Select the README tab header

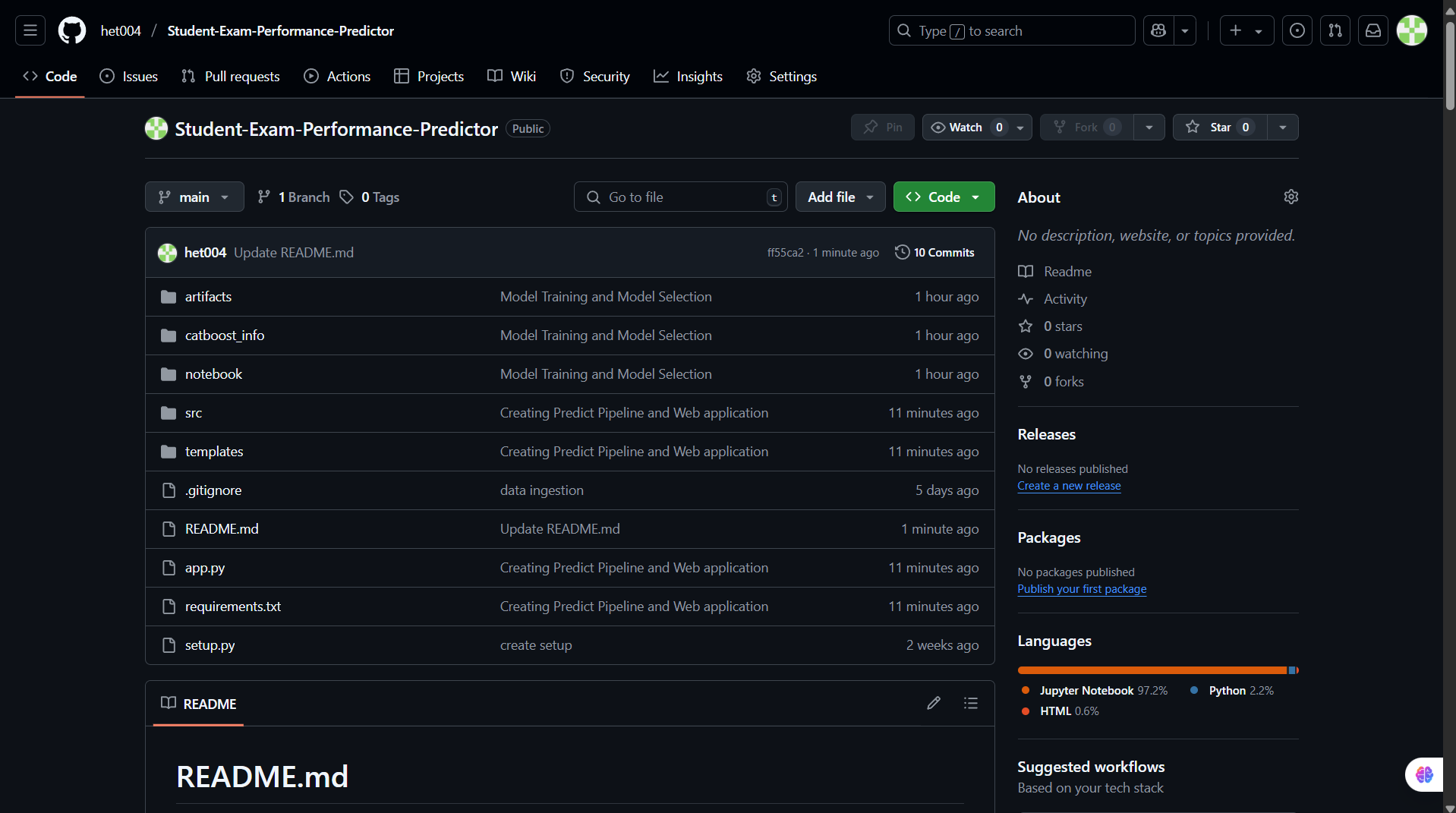199,704
